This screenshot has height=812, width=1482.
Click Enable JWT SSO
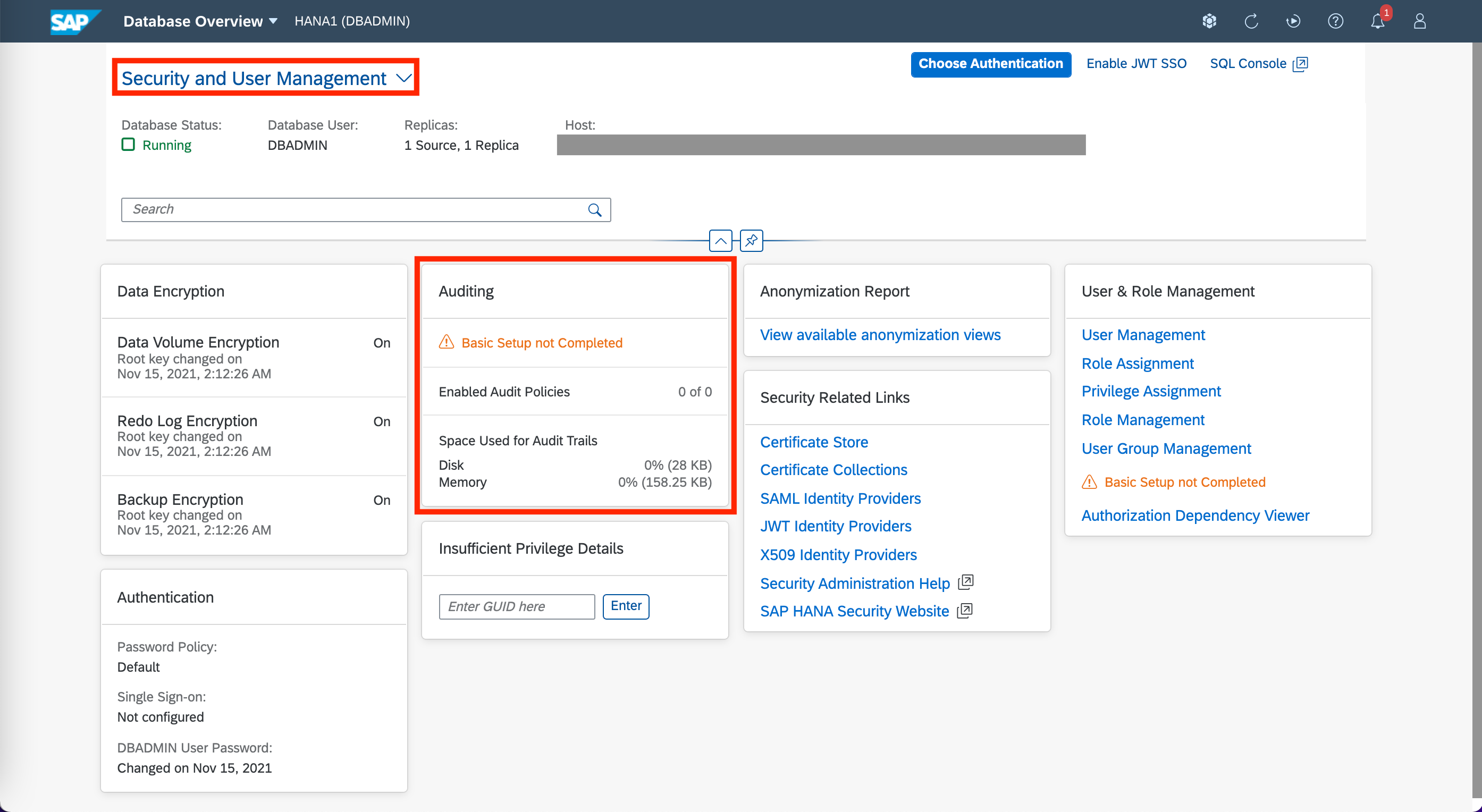[1136, 64]
